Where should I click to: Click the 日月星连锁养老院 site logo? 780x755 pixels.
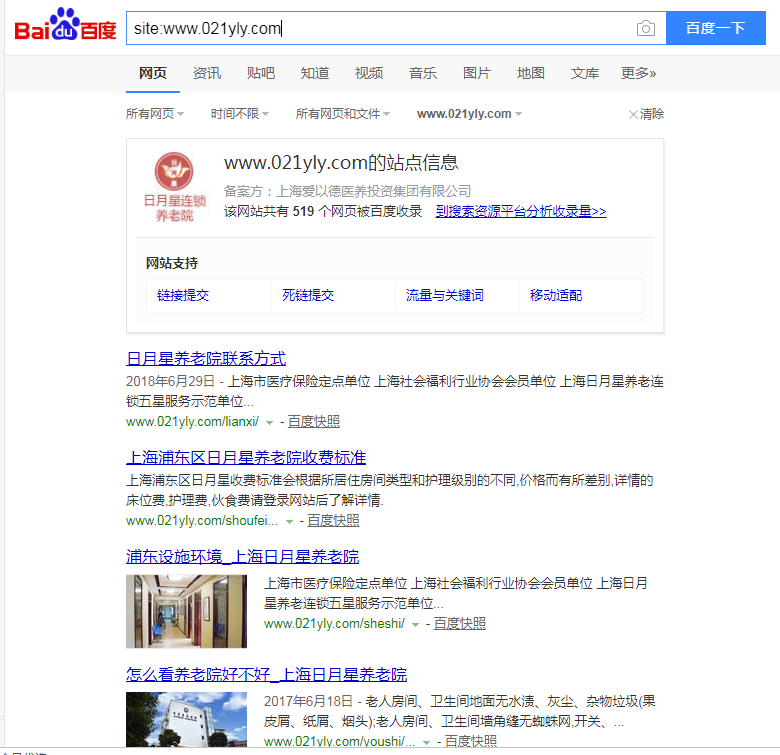pos(173,186)
